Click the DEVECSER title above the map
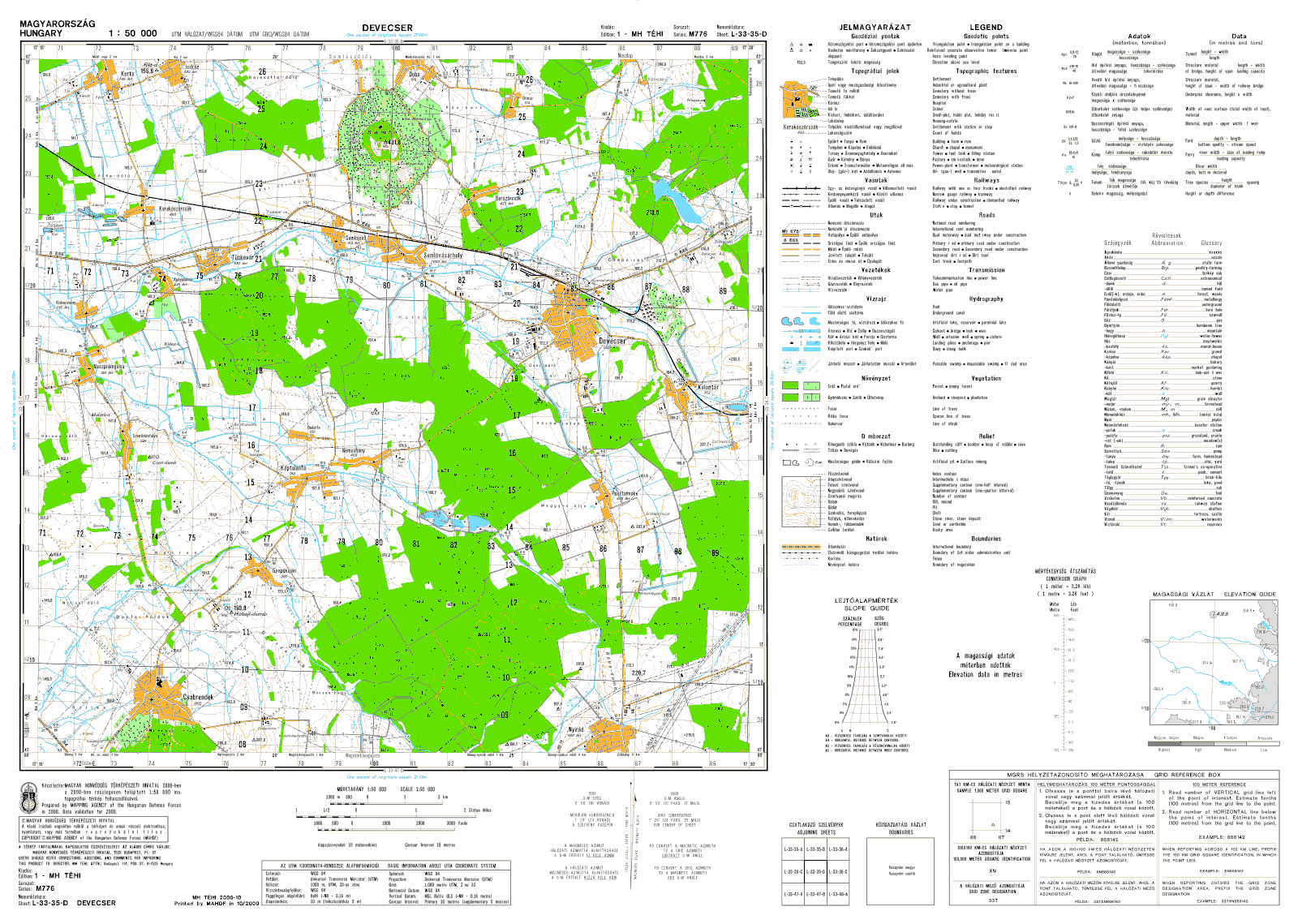The image size is (1298, 924). [387, 28]
